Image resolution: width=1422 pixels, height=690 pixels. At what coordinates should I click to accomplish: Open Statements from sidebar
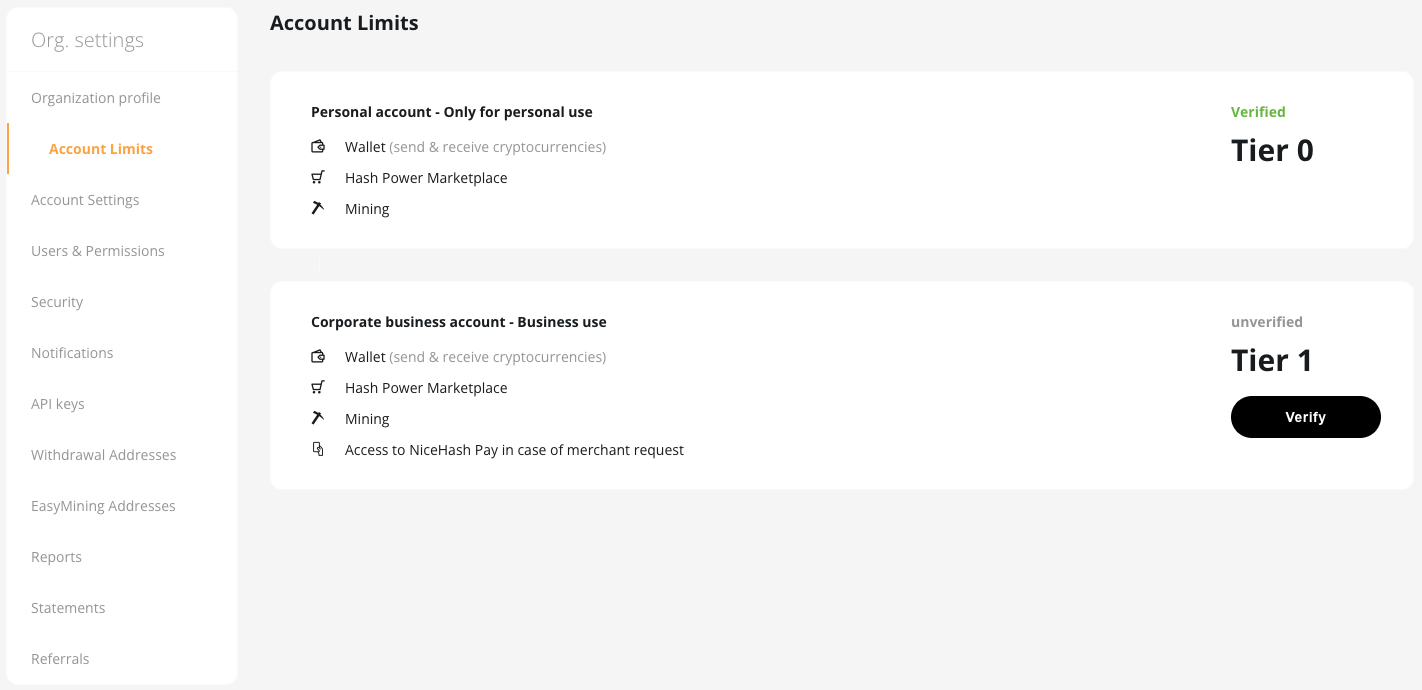pos(68,608)
